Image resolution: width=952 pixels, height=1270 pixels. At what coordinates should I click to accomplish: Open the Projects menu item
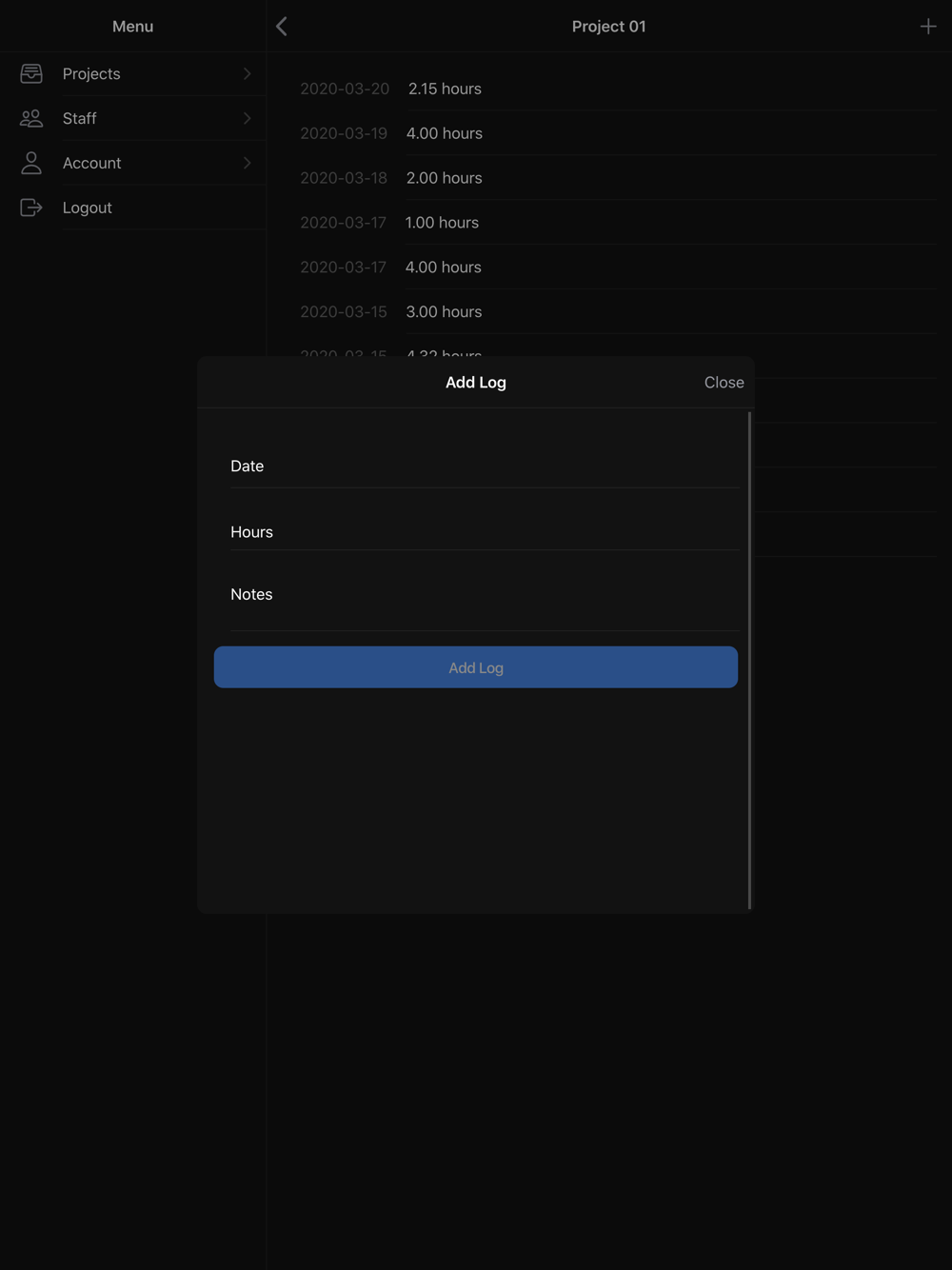(x=133, y=73)
